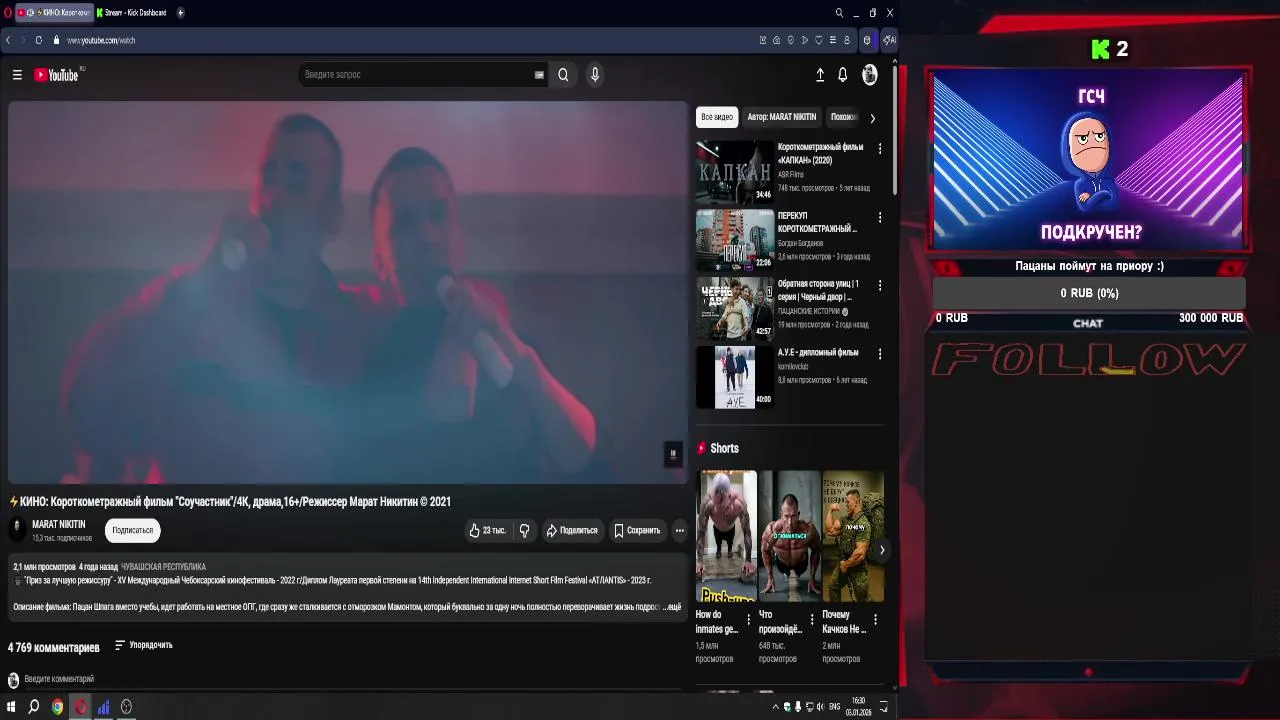Open MARAT NIKITIN channel name link
This screenshot has height=720, width=1280.
[x=59, y=524]
